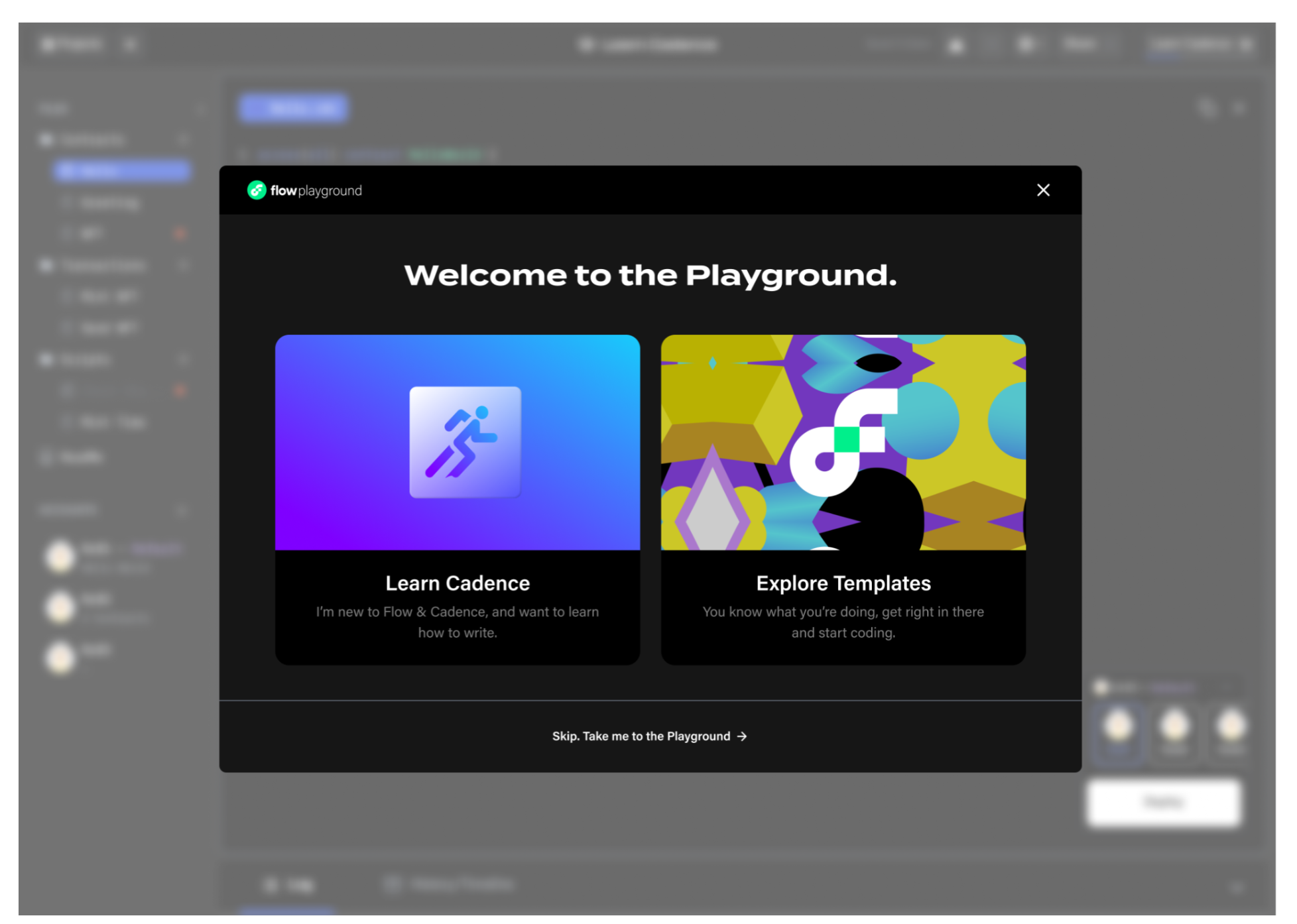Click "You know what you're doing" description
The height and width of the screenshot is (924, 1297).
843,622
